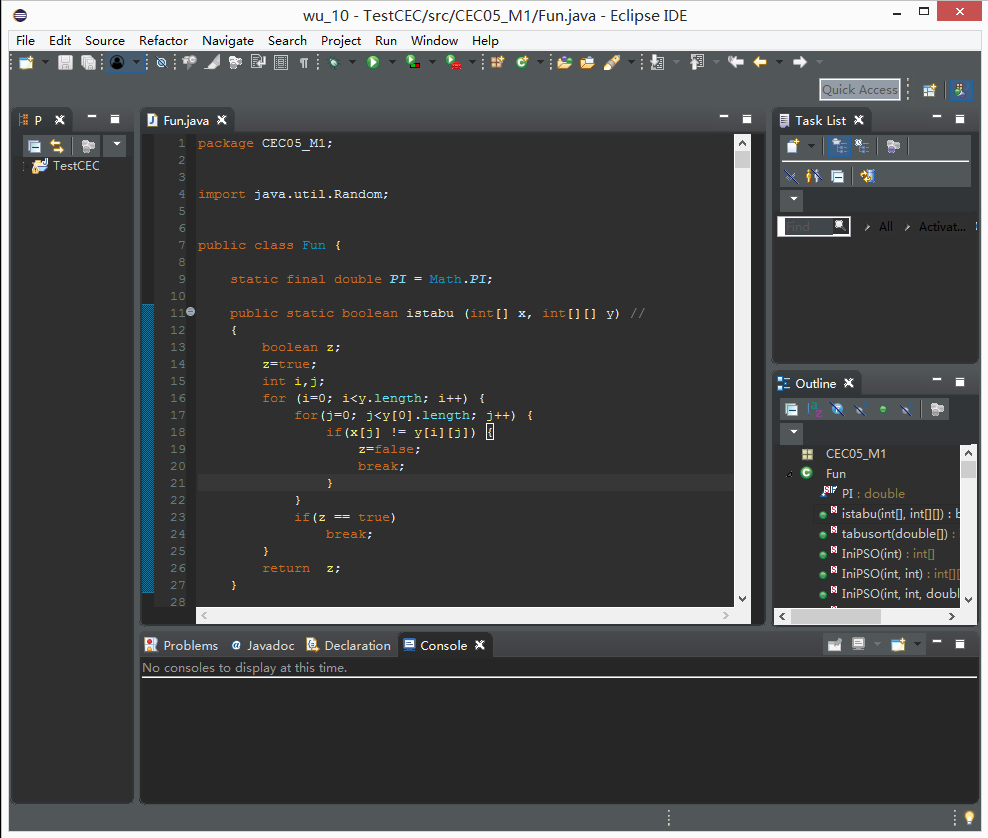Click the Open Perspective icon
988x838 pixels.
click(x=930, y=89)
